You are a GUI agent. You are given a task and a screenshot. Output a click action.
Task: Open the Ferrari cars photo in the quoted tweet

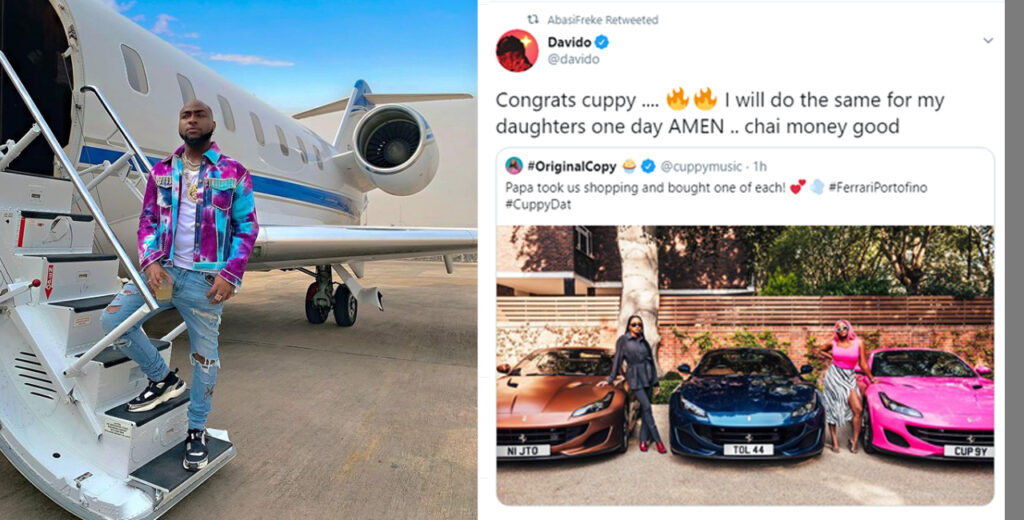click(745, 365)
